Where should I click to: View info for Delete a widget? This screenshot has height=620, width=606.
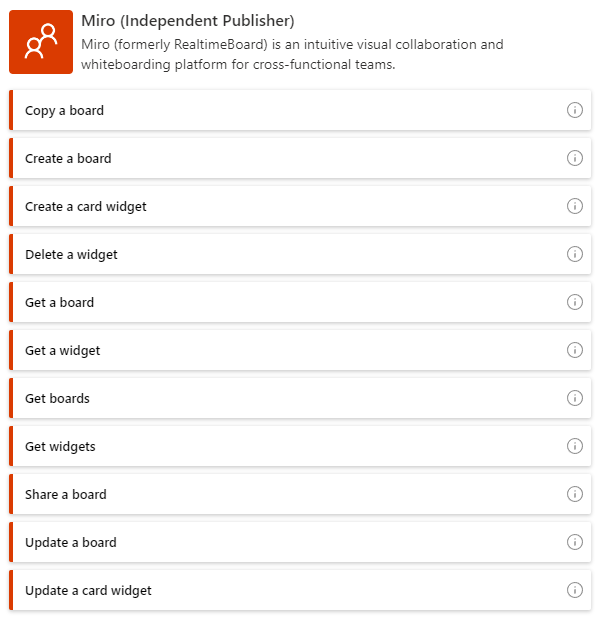click(574, 254)
